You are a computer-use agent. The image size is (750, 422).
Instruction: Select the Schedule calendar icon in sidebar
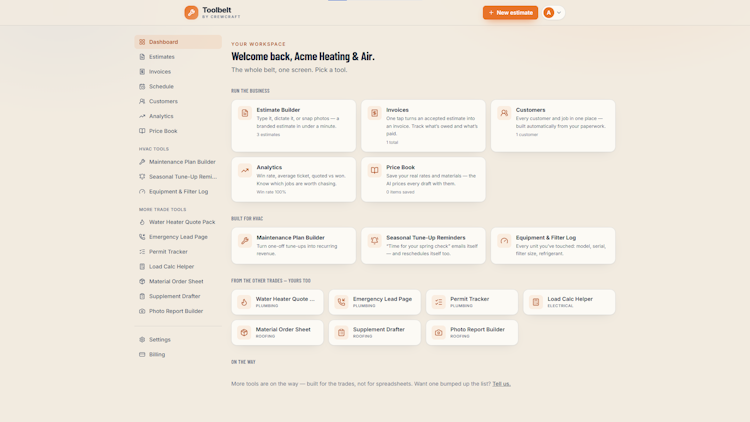(x=142, y=87)
